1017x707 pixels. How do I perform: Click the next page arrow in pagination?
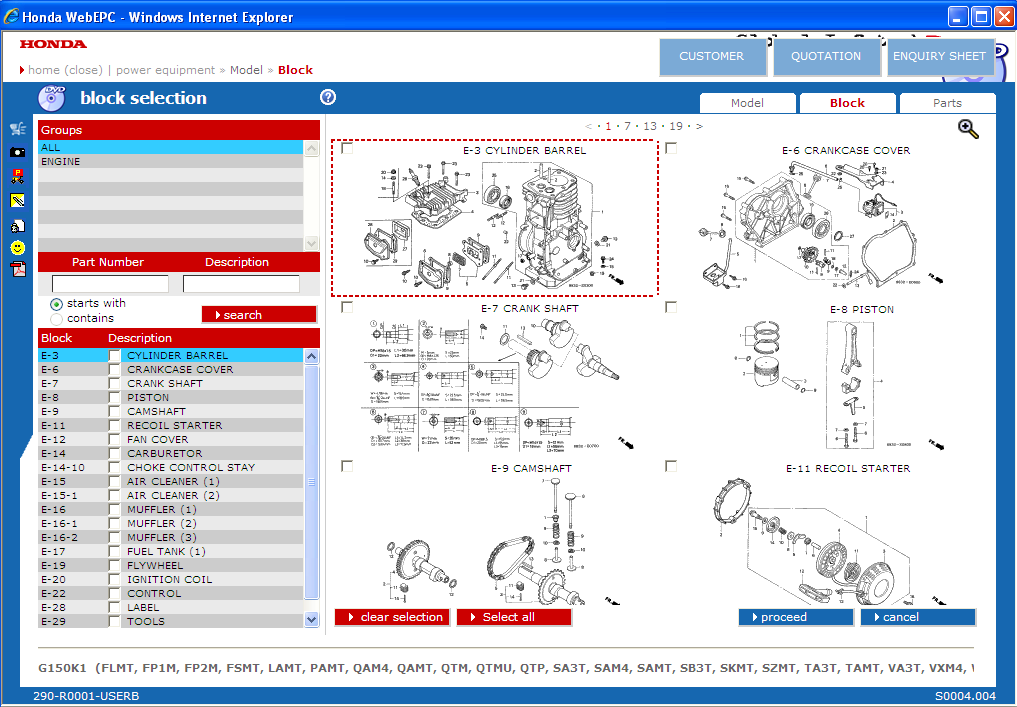pos(699,126)
